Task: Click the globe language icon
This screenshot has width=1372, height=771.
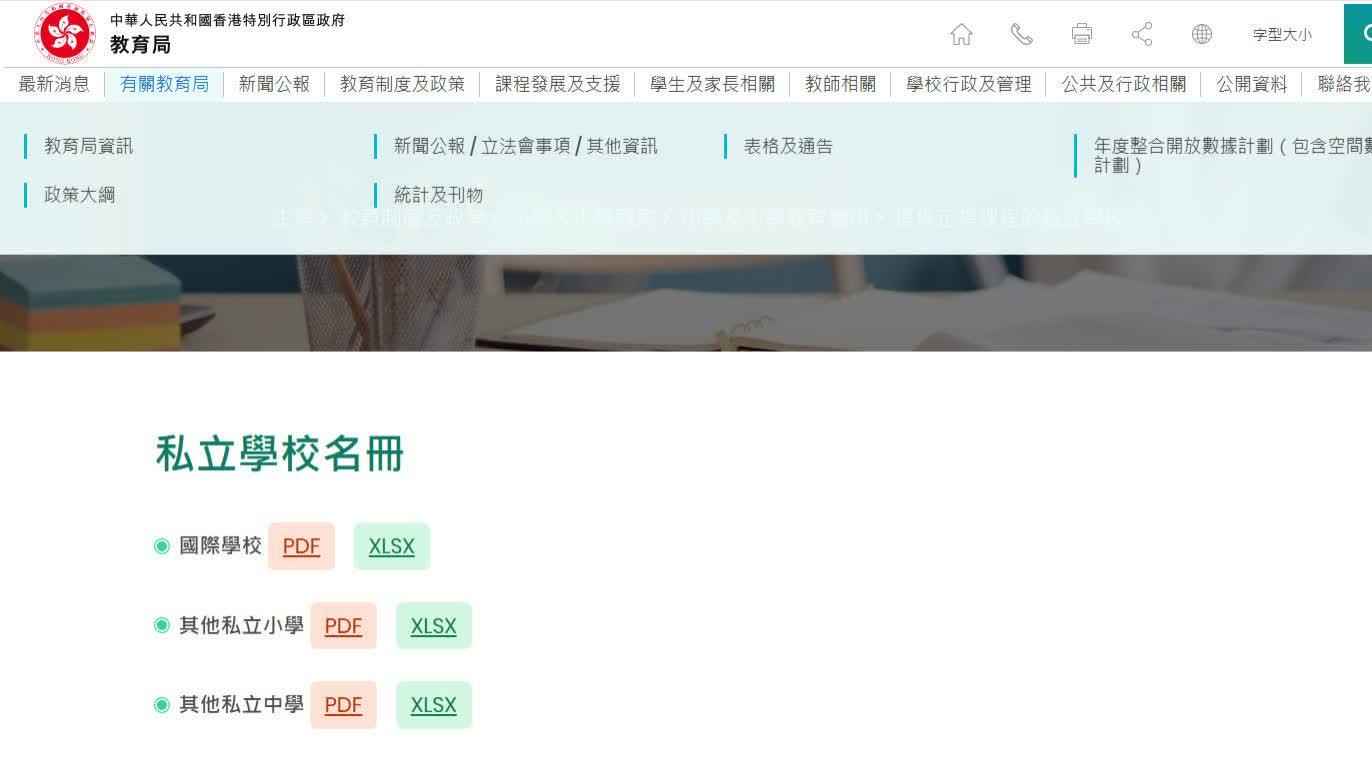Action: 1201,35
